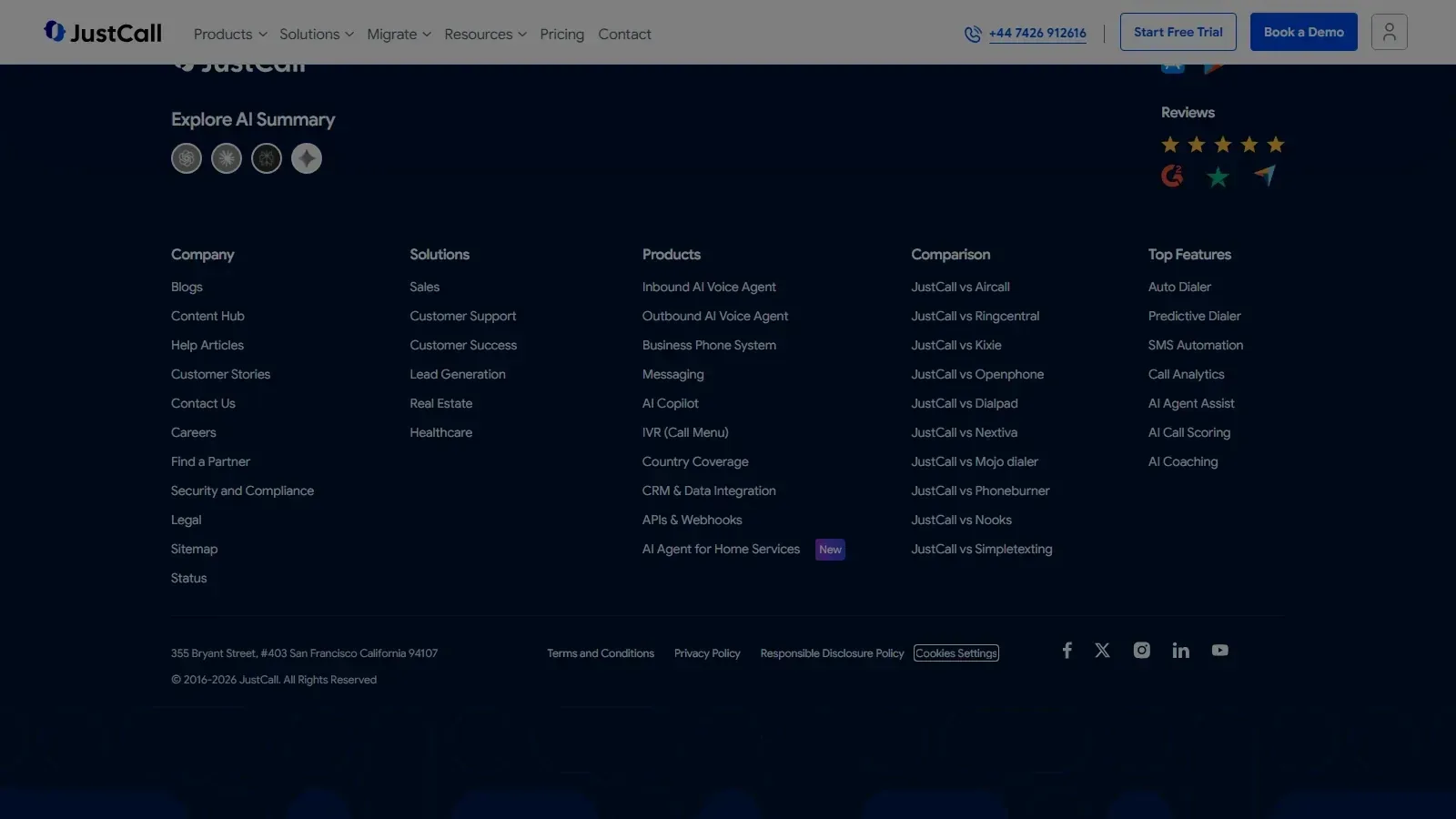Open the Contact Us footer link

tap(203, 403)
